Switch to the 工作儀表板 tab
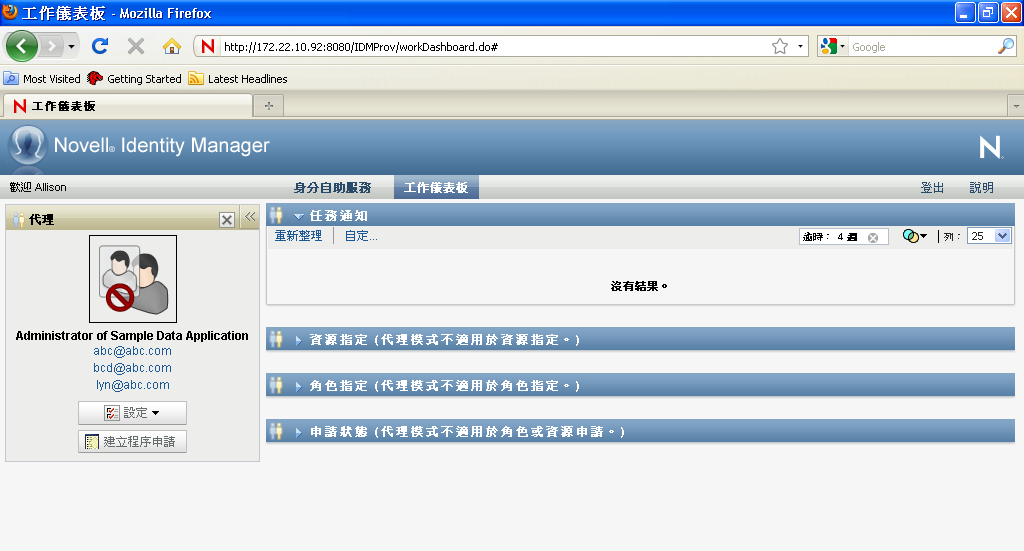 click(x=436, y=187)
